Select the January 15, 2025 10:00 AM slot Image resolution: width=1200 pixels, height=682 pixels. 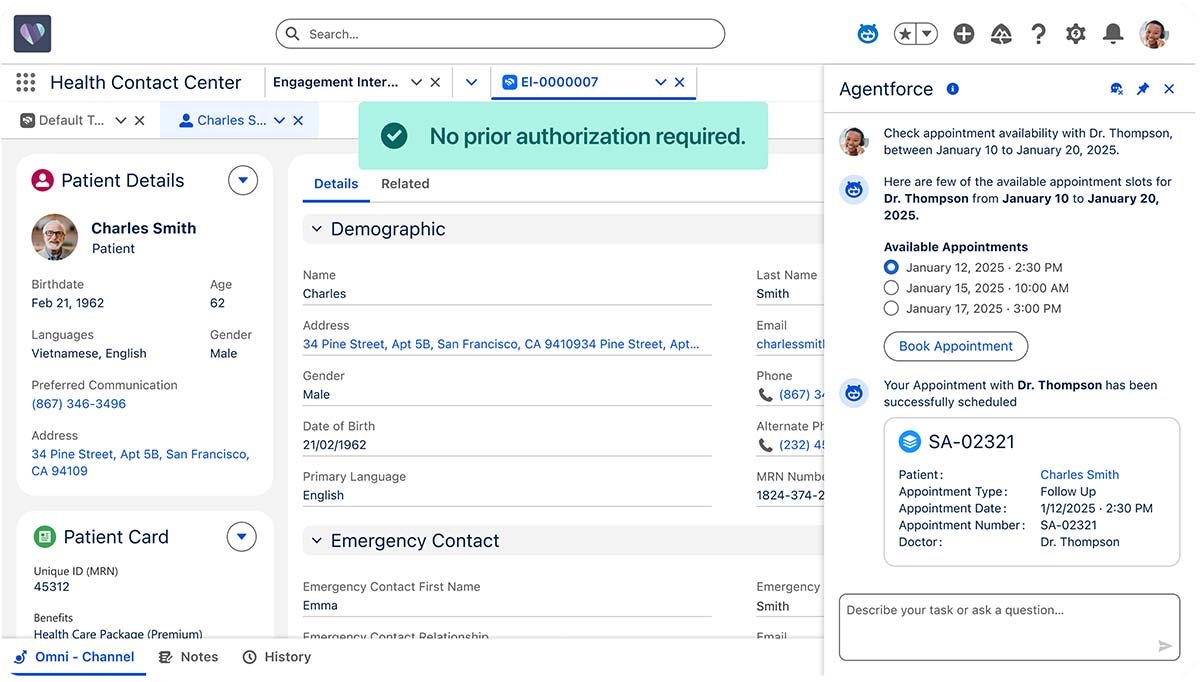pyautogui.click(x=891, y=288)
